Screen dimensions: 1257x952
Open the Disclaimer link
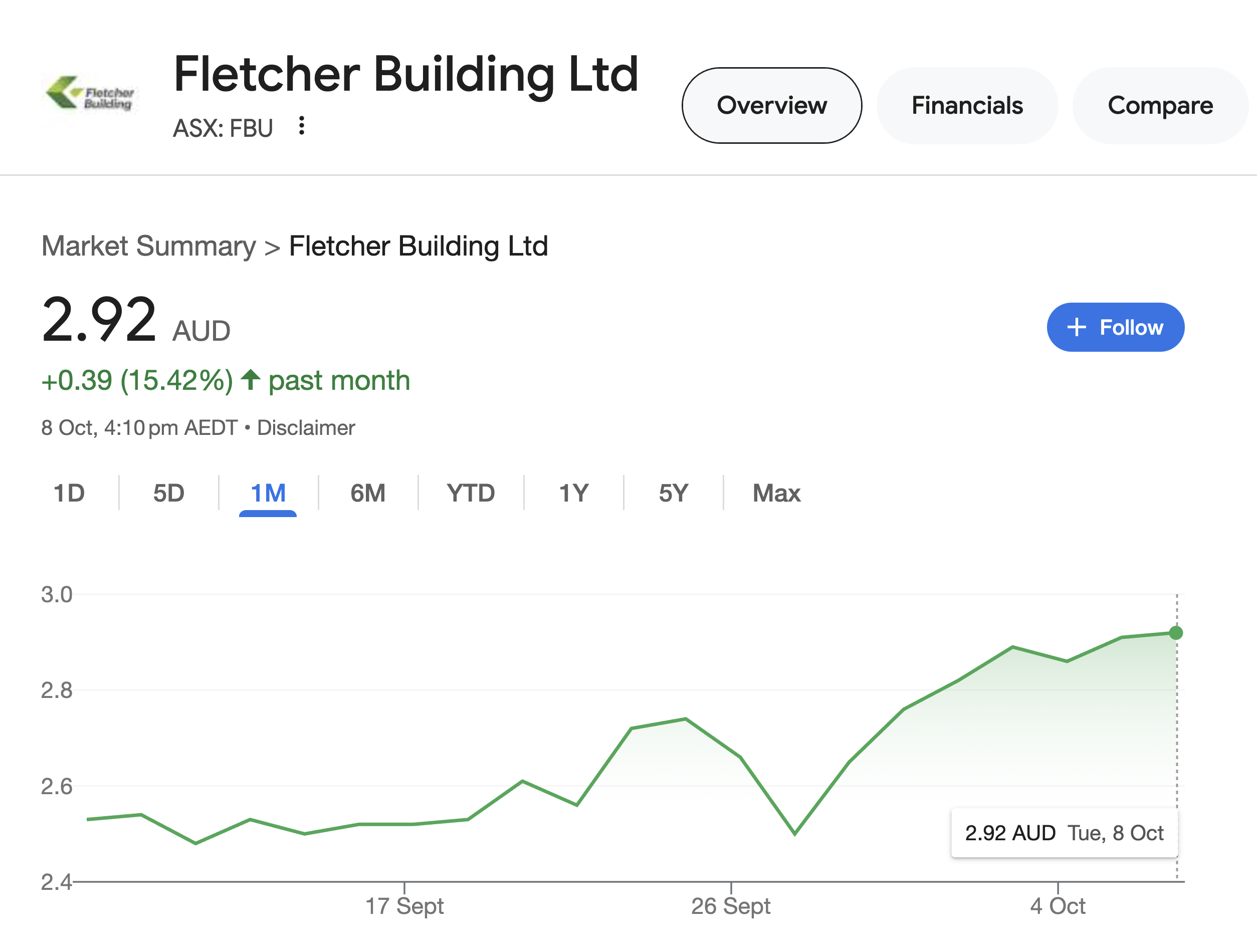tap(306, 428)
